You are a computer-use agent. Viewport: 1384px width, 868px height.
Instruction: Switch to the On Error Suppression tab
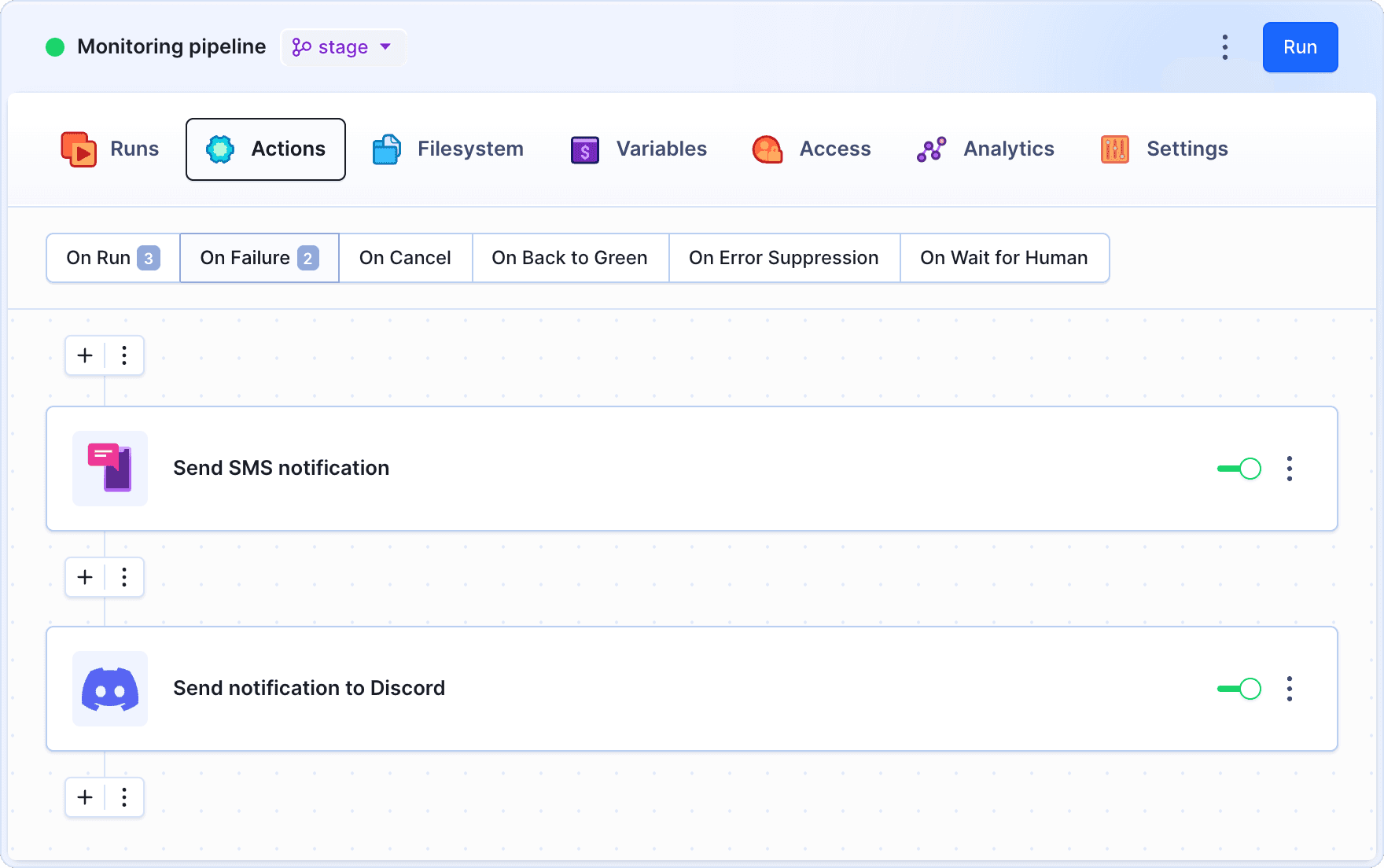click(783, 257)
